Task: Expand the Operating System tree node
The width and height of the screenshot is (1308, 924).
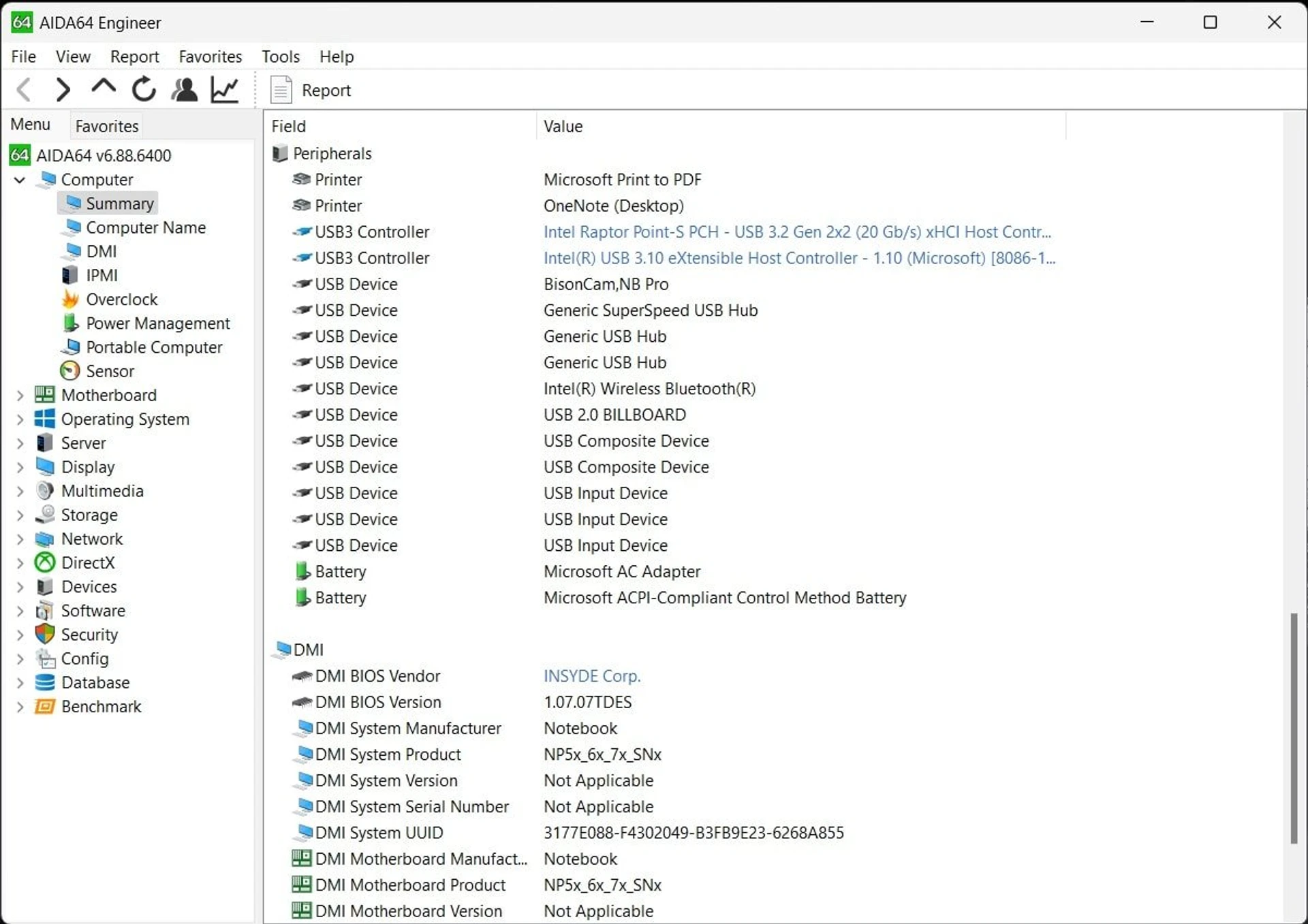Action: [x=20, y=419]
